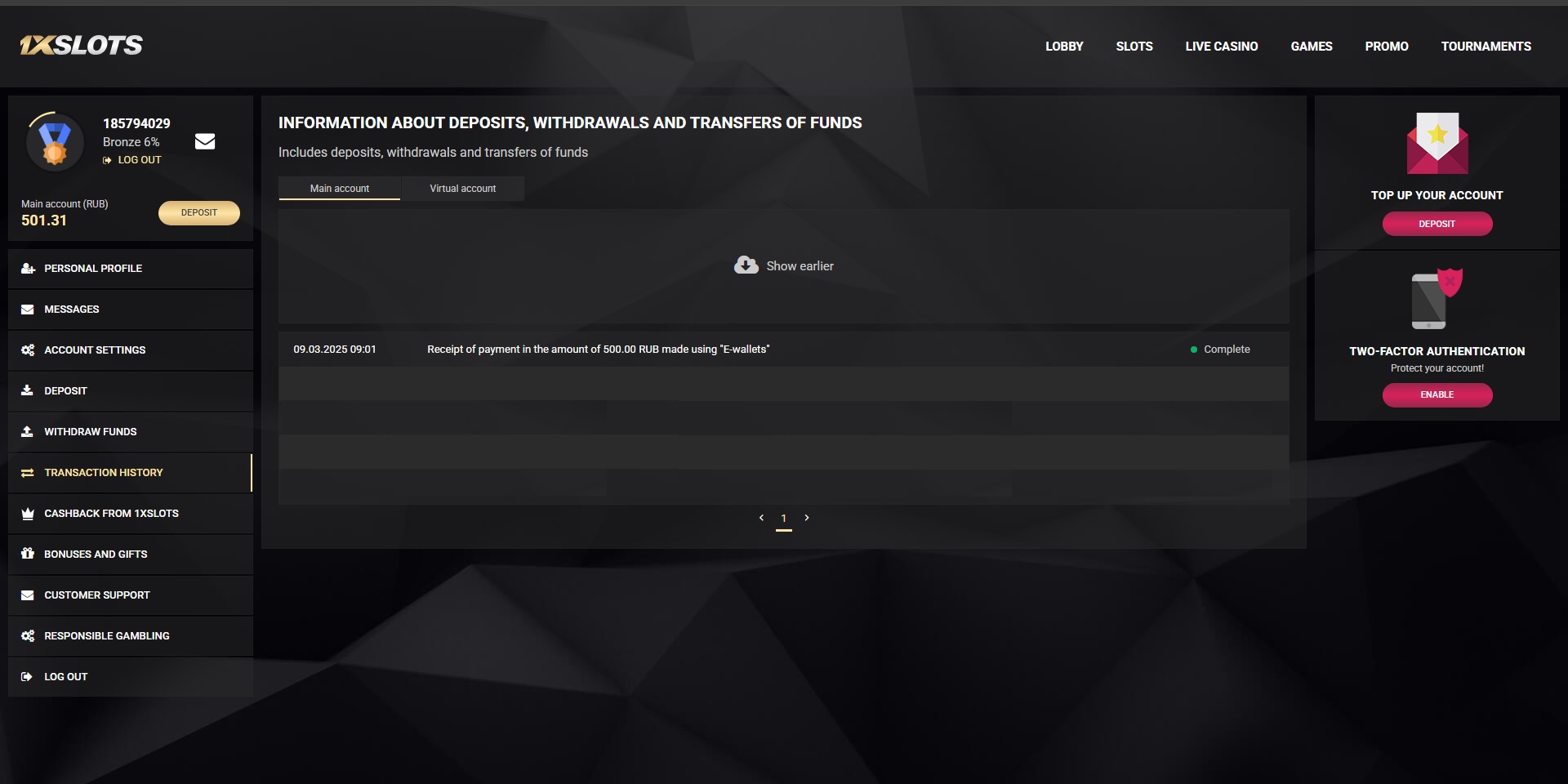
Task: Open Customer Support page
Action: coord(131,595)
